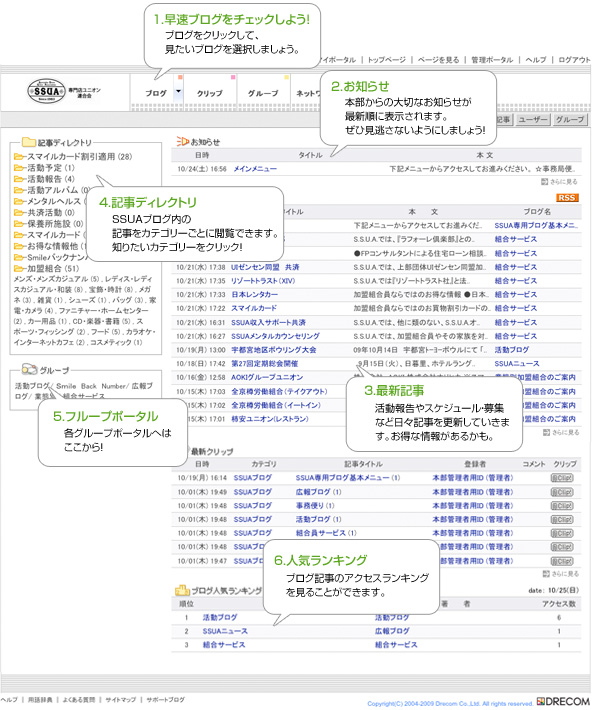Click さらに見る under latest articles list
The width and height of the screenshot is (592, 710).
pos(561,432)
